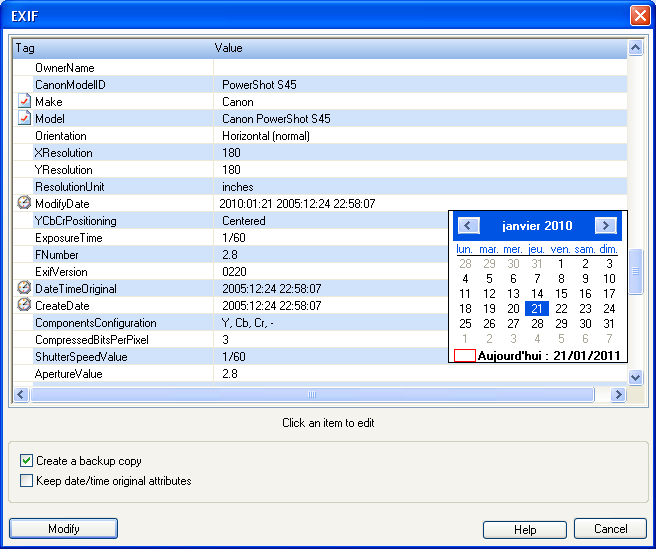
Task: Edit the ModifyDate value field
Action: (420, 204)
